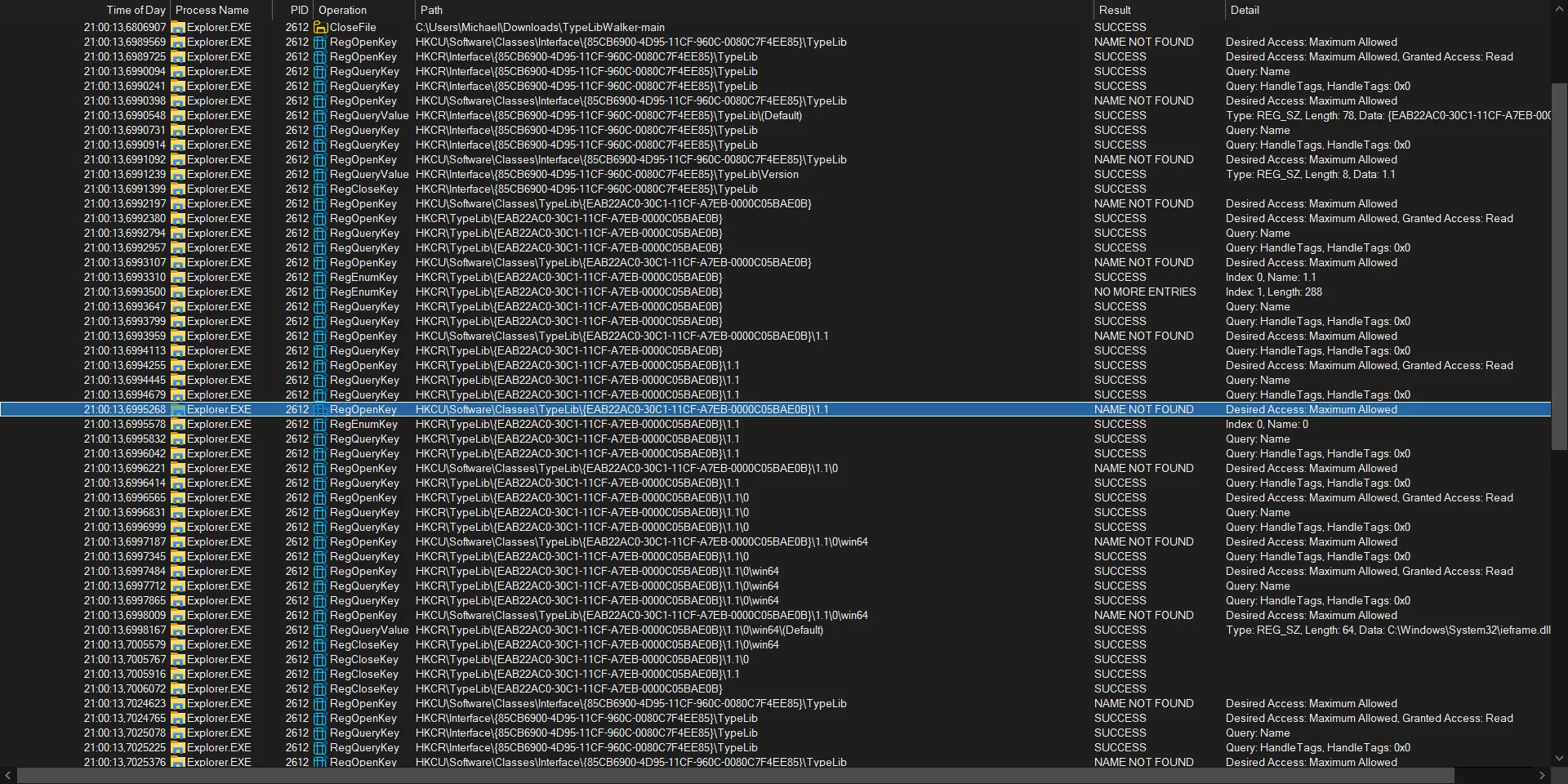Sort by the Time of Day column header
The height and width of the screenshot is (784, 1568).
136,10
